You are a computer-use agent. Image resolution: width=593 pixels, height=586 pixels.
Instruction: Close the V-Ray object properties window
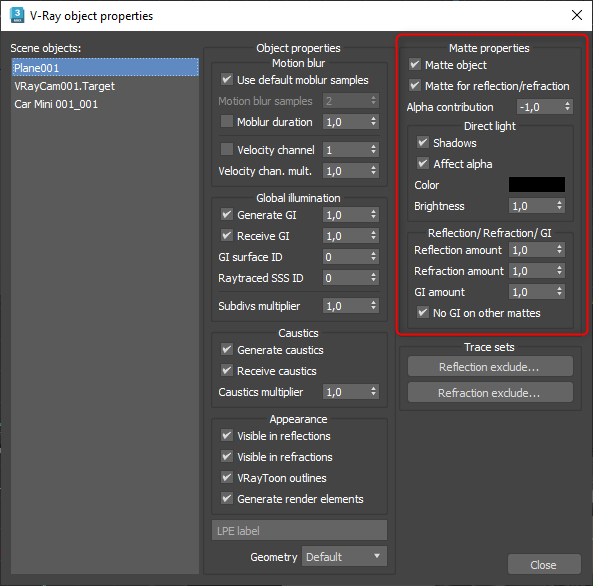(577, 15)
